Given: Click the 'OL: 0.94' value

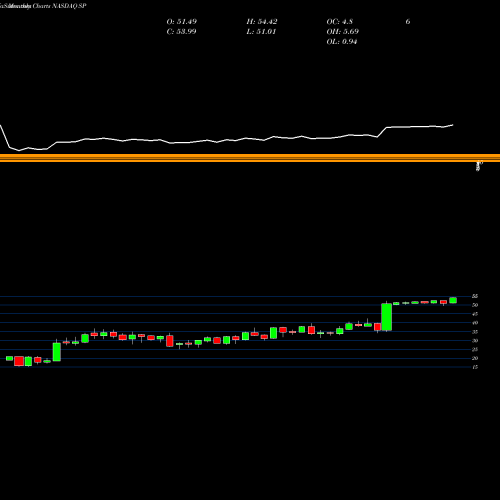Looking at the screenshot, I should point(342,42).
